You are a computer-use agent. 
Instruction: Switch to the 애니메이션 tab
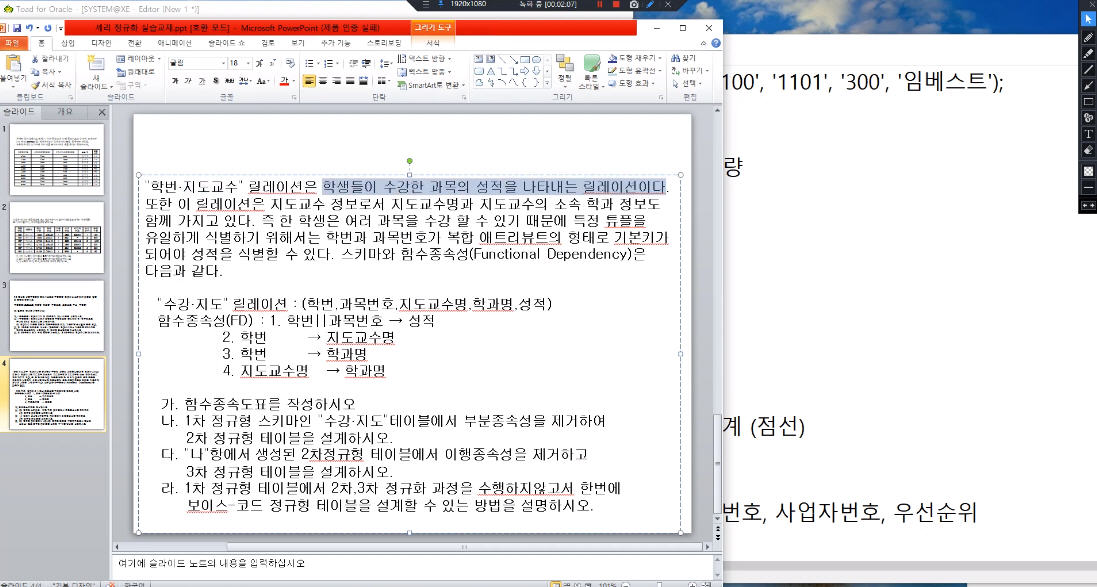tap(174, 43)
